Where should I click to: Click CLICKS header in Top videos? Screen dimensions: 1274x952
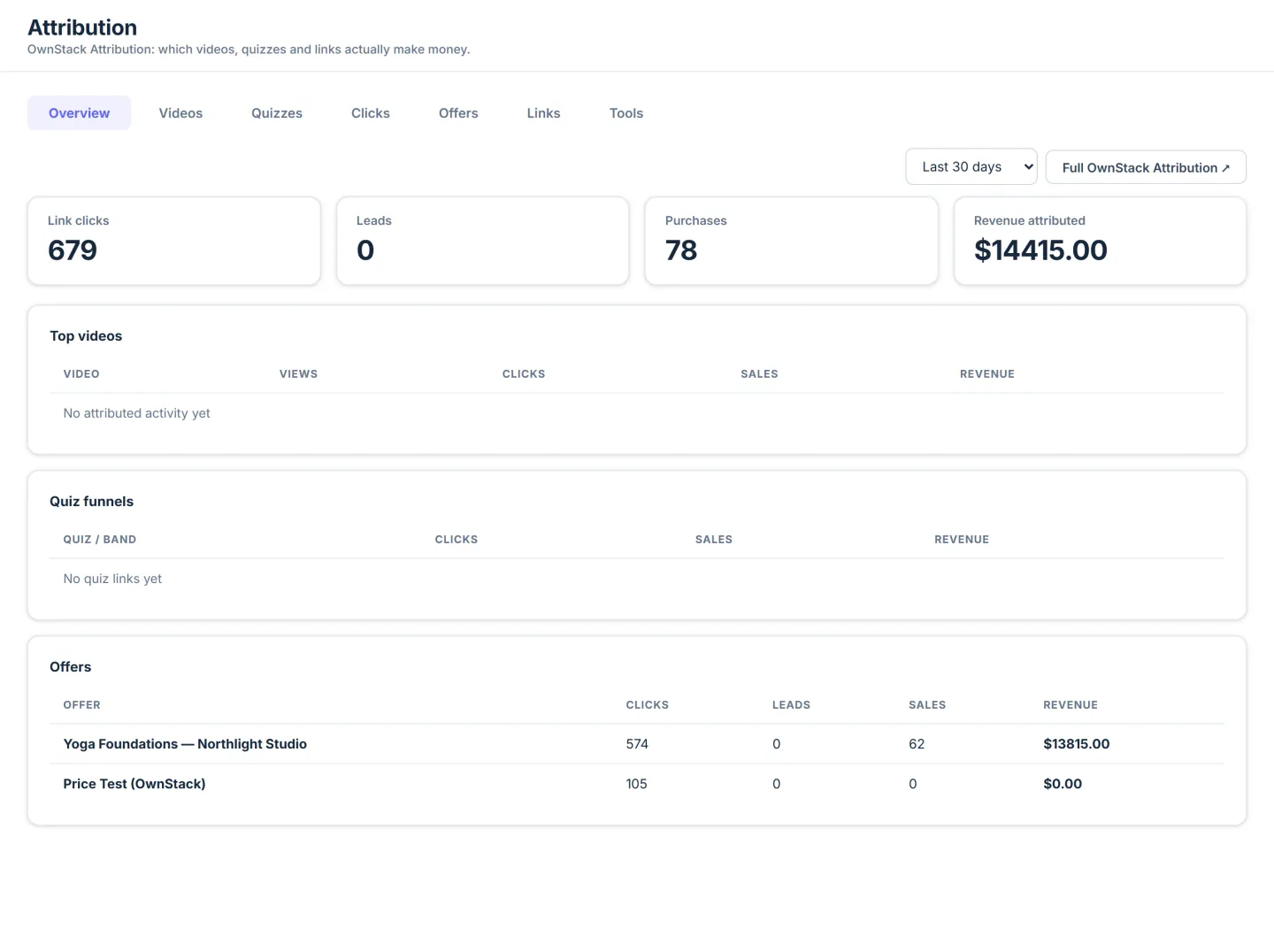pyautogui.click(x=524, y=374)
